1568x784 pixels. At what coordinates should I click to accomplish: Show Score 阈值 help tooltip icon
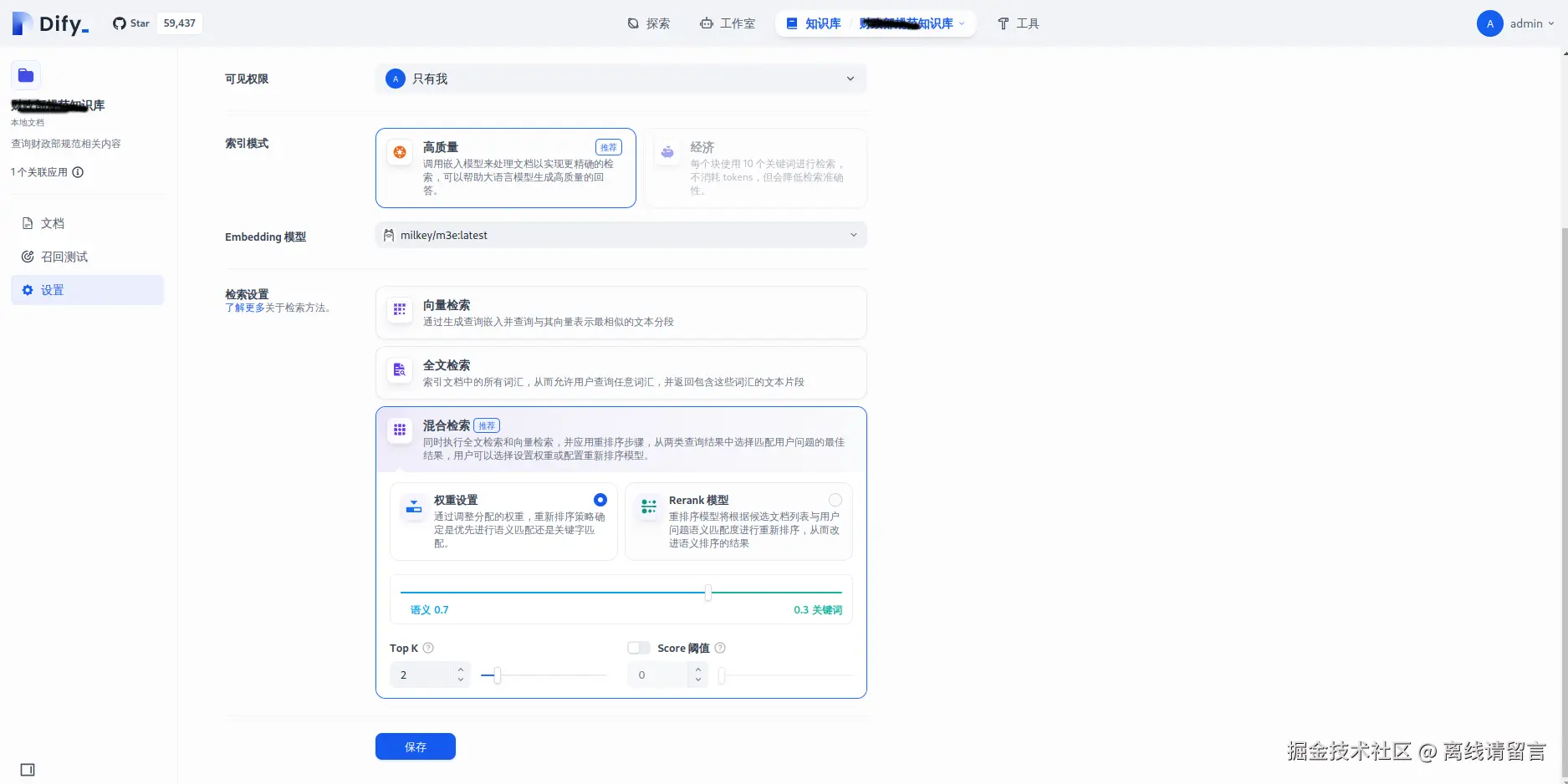720,648
